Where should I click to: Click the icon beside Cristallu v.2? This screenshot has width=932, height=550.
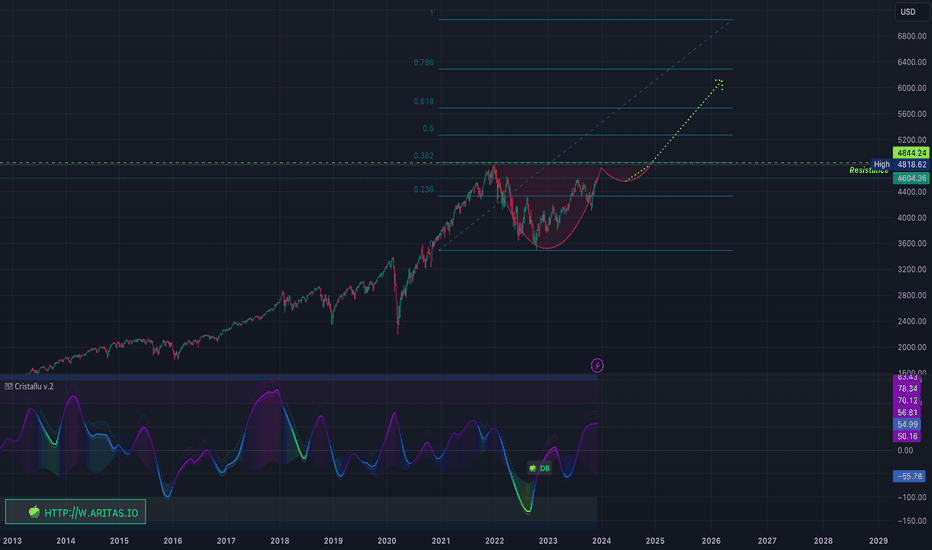pyautogui.click(x=8, y=386)
